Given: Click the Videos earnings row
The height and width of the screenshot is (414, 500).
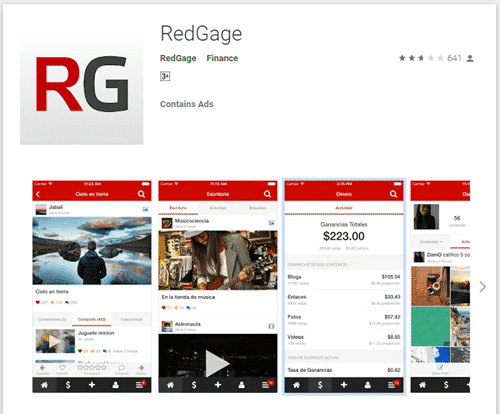Looking at the screenshot, I should point(344,340).
